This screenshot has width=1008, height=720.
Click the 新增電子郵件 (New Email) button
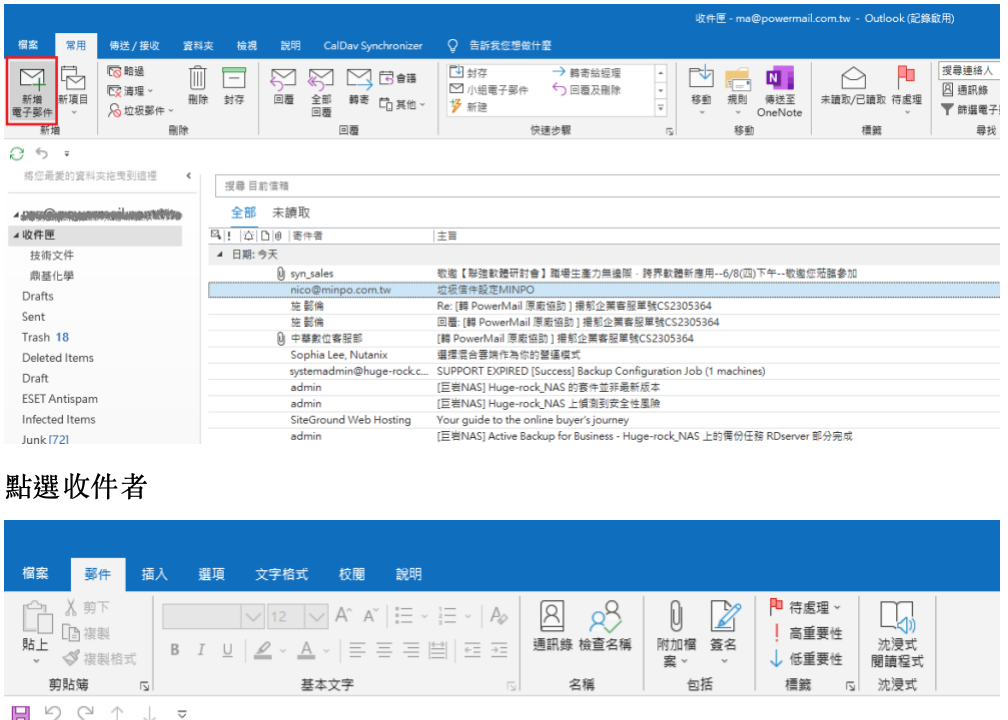(32, 91)
